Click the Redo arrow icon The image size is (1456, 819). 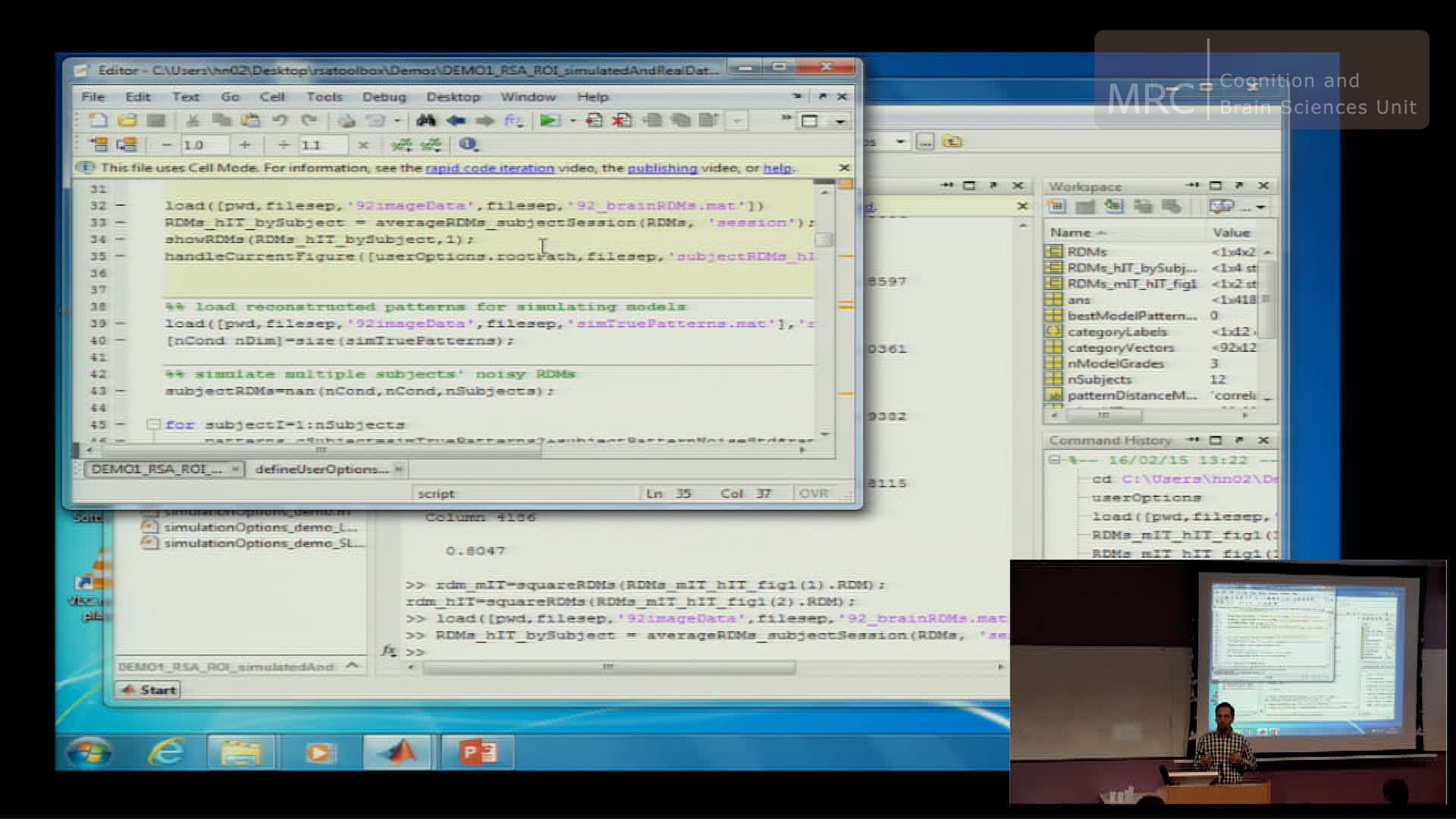(309, 121)
